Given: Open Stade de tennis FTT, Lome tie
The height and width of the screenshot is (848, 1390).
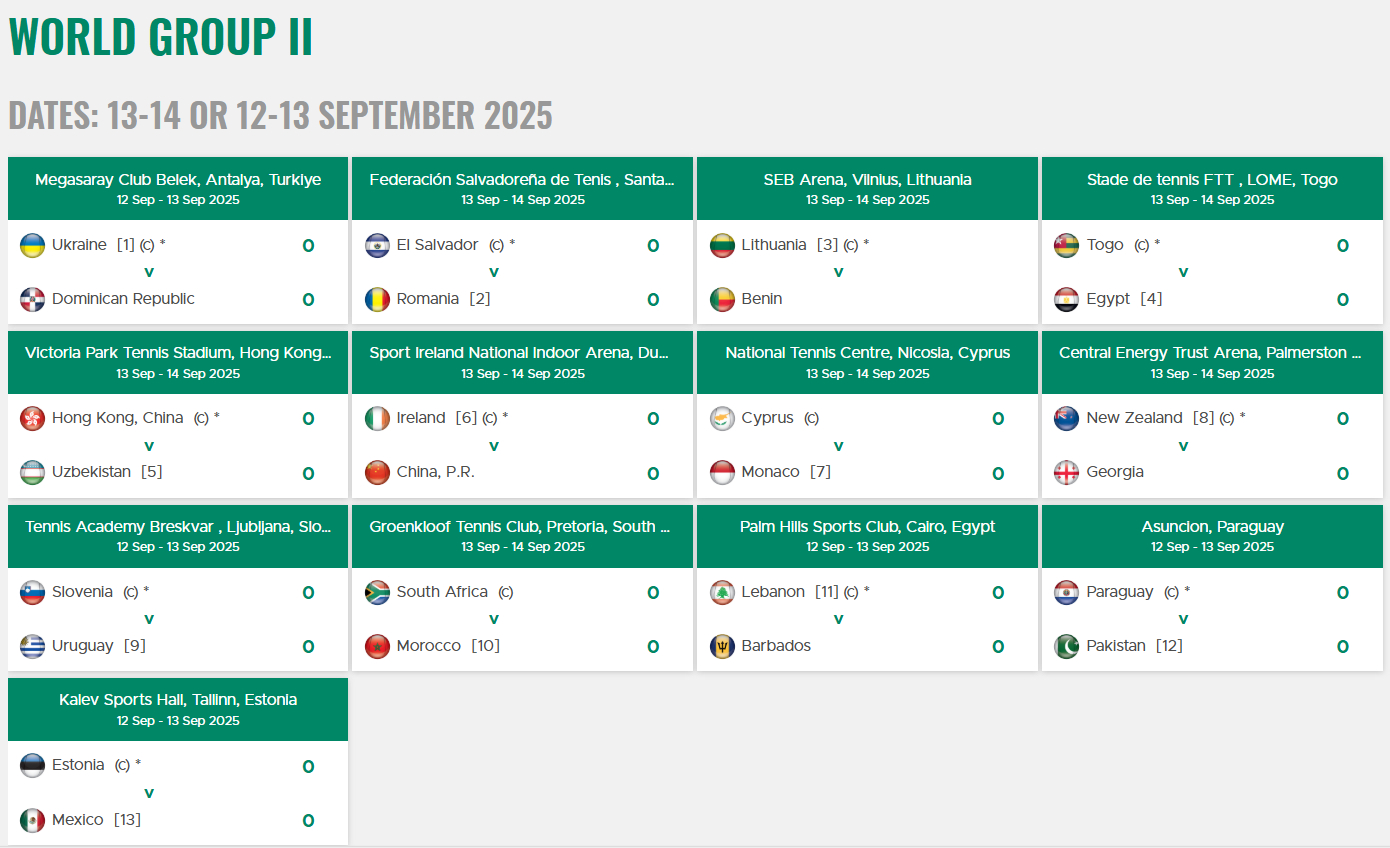Looking at the screenshot, I should (x=1212, y=188).
